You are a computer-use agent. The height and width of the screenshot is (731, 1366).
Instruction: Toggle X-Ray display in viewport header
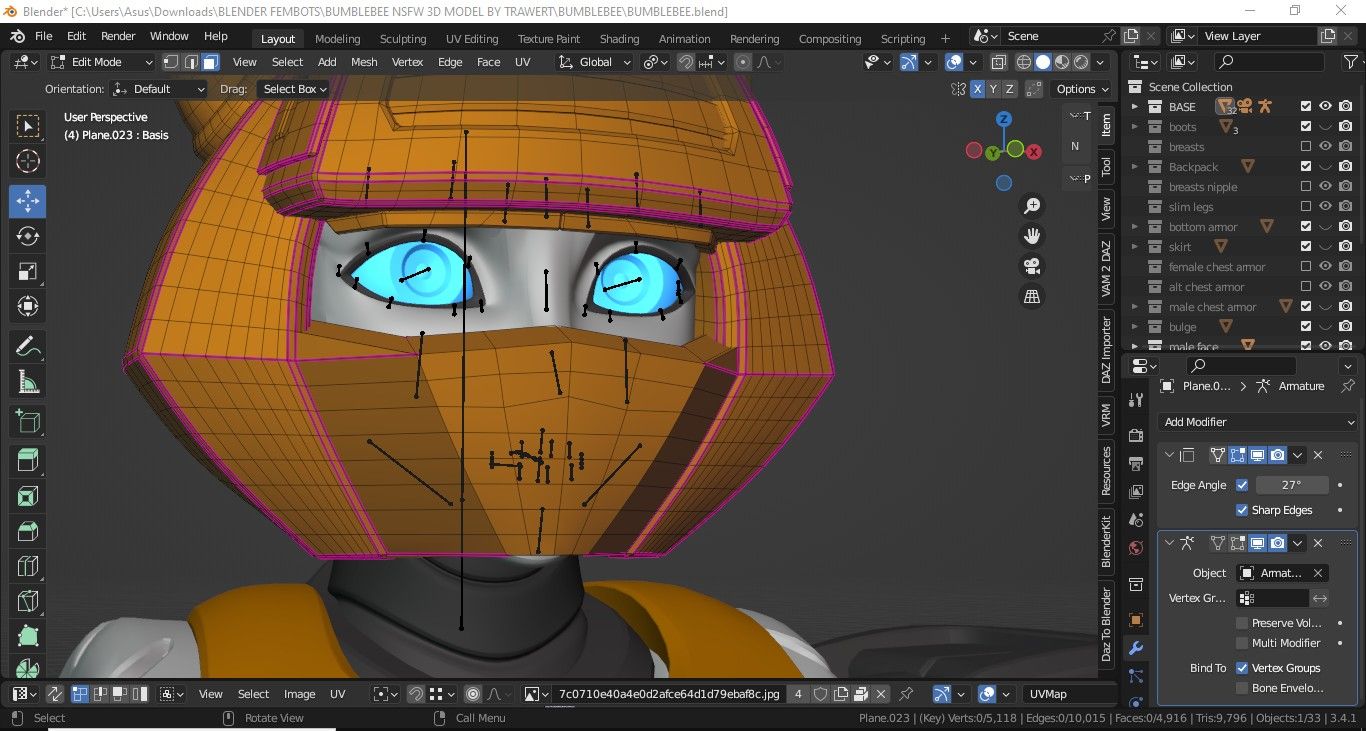pos(998,62)
